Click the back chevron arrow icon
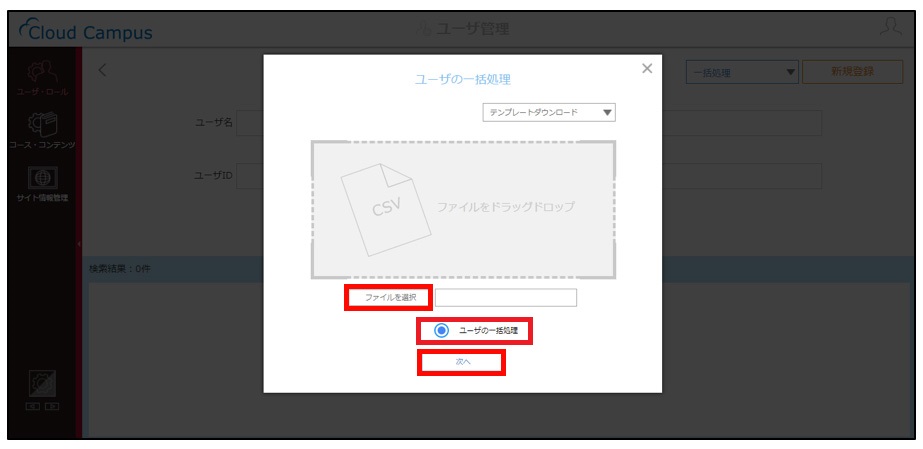 click(x=102, y=71)
